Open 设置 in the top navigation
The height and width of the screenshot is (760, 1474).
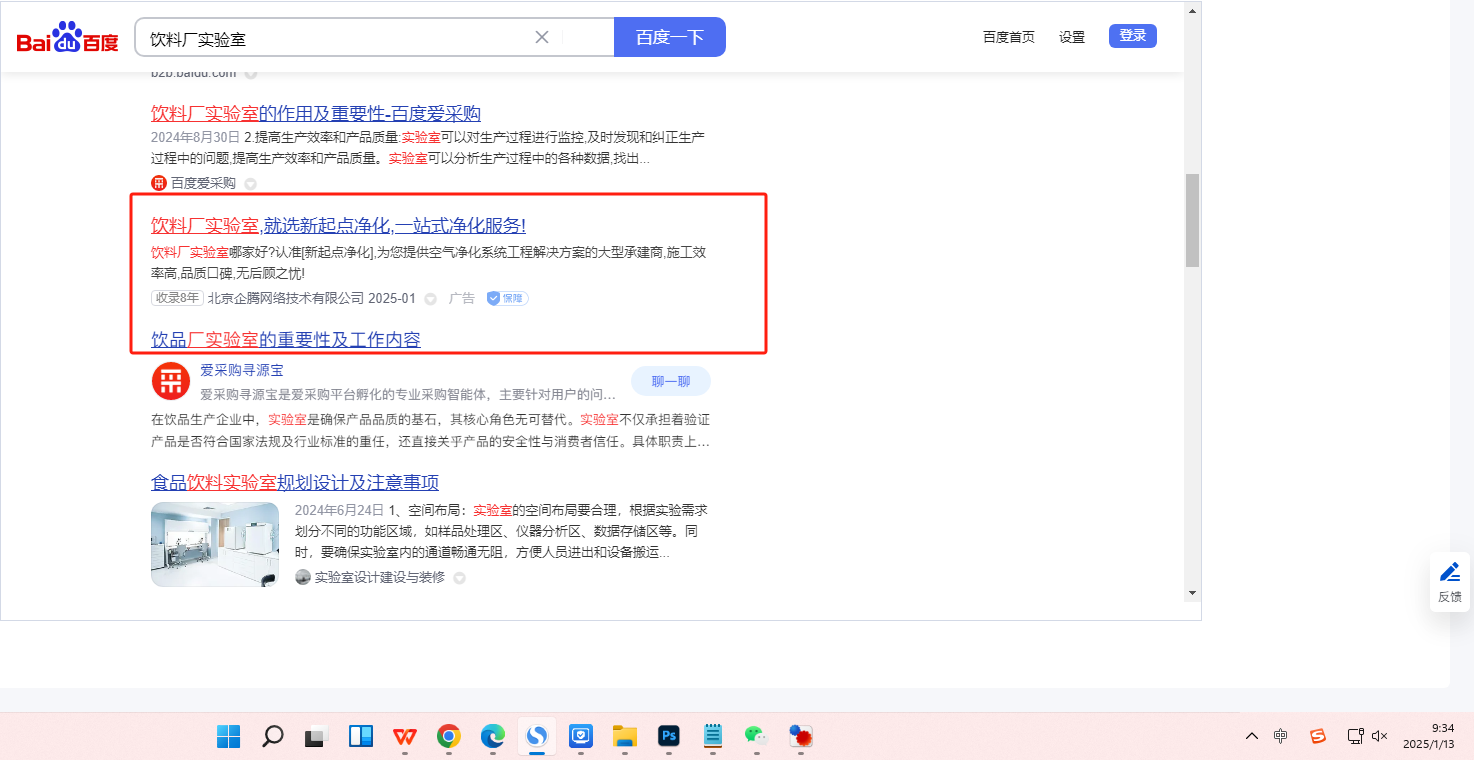[1072, 37]
